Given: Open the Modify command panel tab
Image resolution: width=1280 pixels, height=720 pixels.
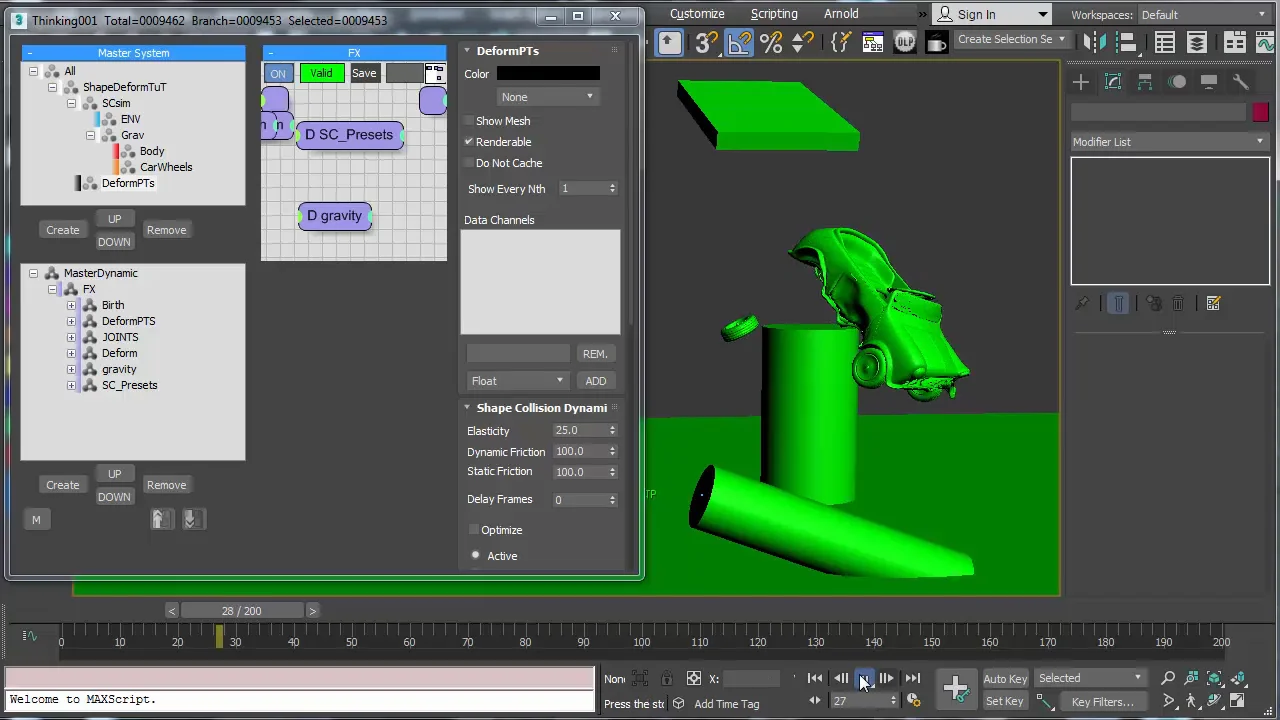Looking at the screenshot, I should point(1113,82).
